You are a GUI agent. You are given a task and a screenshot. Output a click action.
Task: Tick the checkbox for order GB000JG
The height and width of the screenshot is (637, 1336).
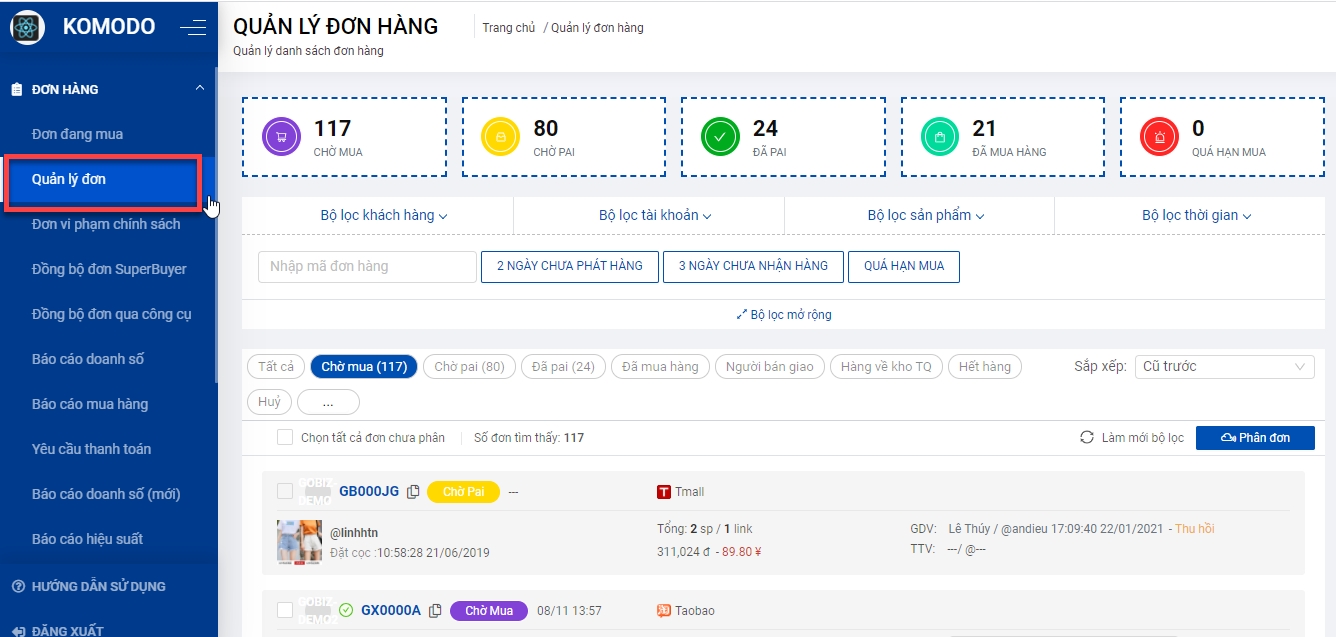pyautogui.click(x=285, y=491)
